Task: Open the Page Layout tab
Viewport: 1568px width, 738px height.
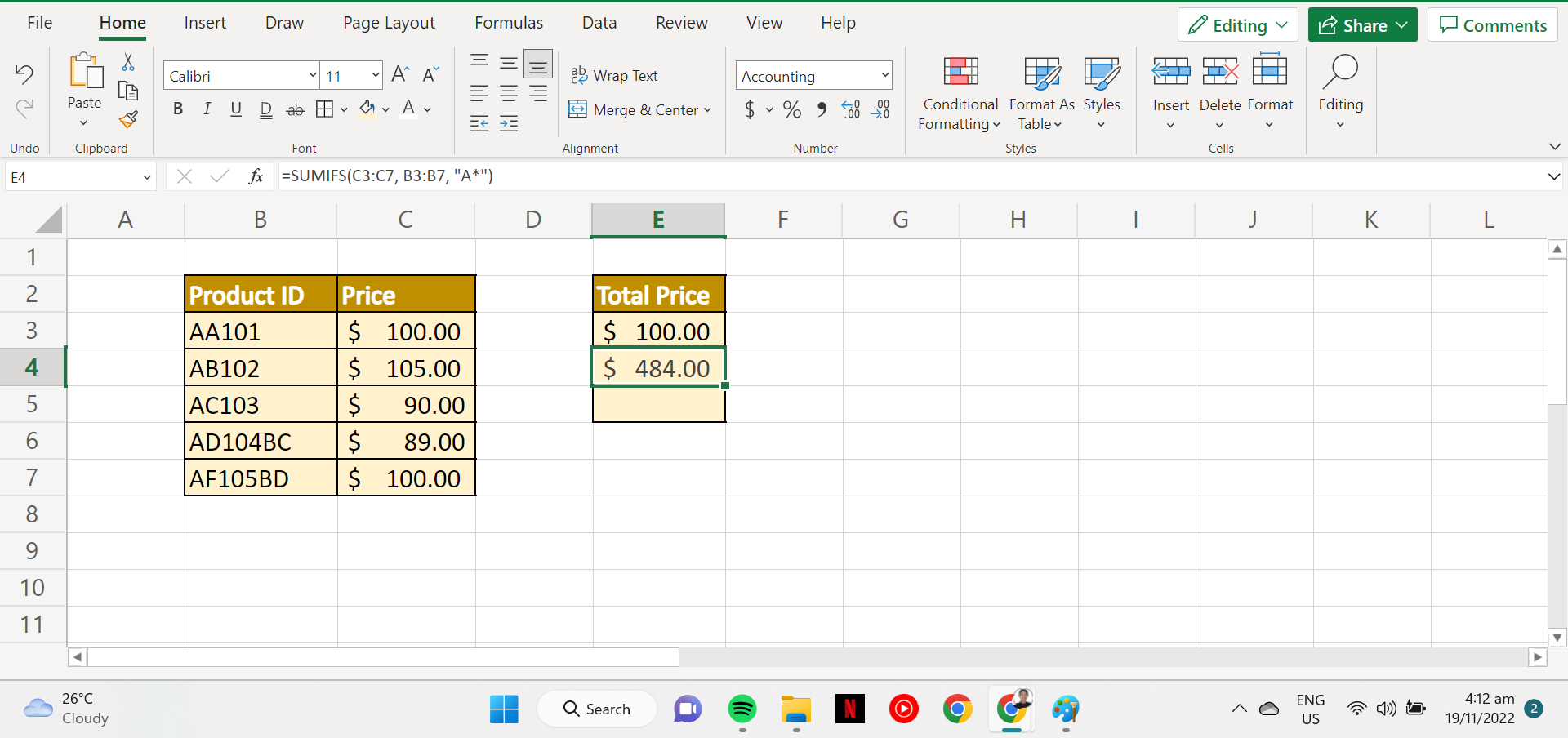Action: pyautogui.click(x=389, y=23)
